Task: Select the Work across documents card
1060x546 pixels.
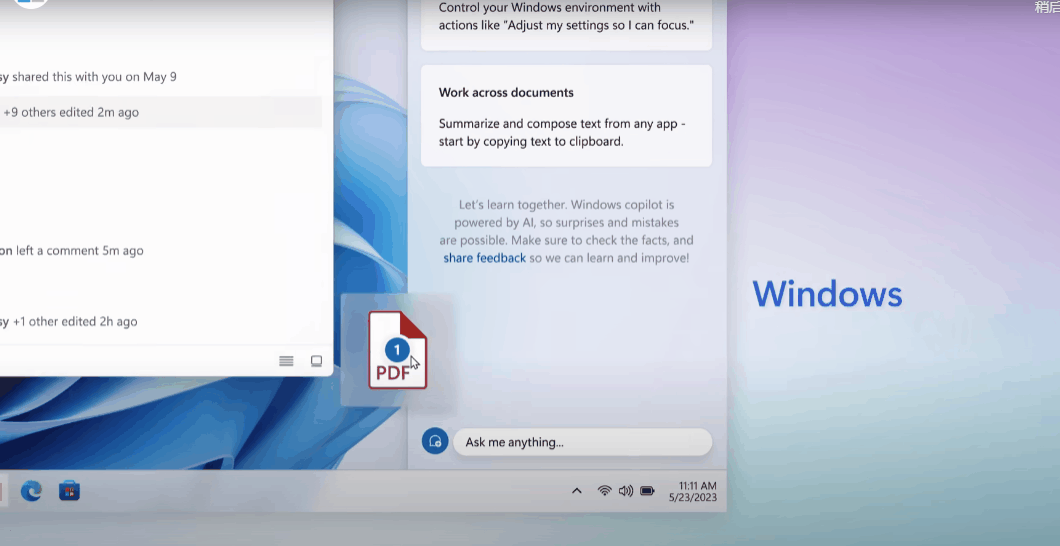Action: pyautogui.click(x=567, y=116)
